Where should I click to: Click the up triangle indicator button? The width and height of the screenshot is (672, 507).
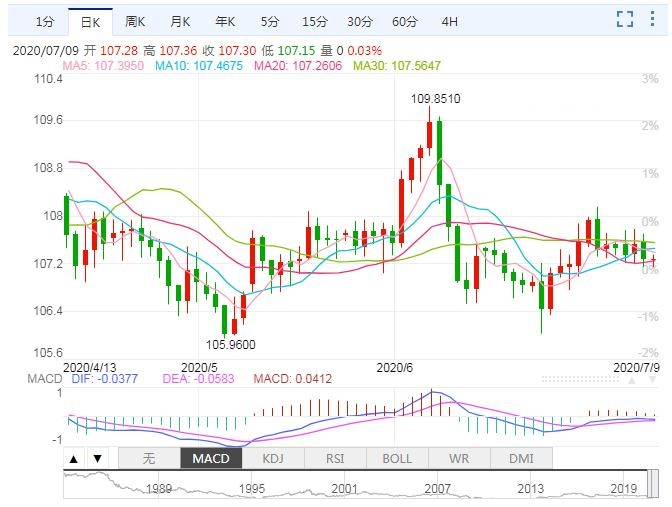74,459
